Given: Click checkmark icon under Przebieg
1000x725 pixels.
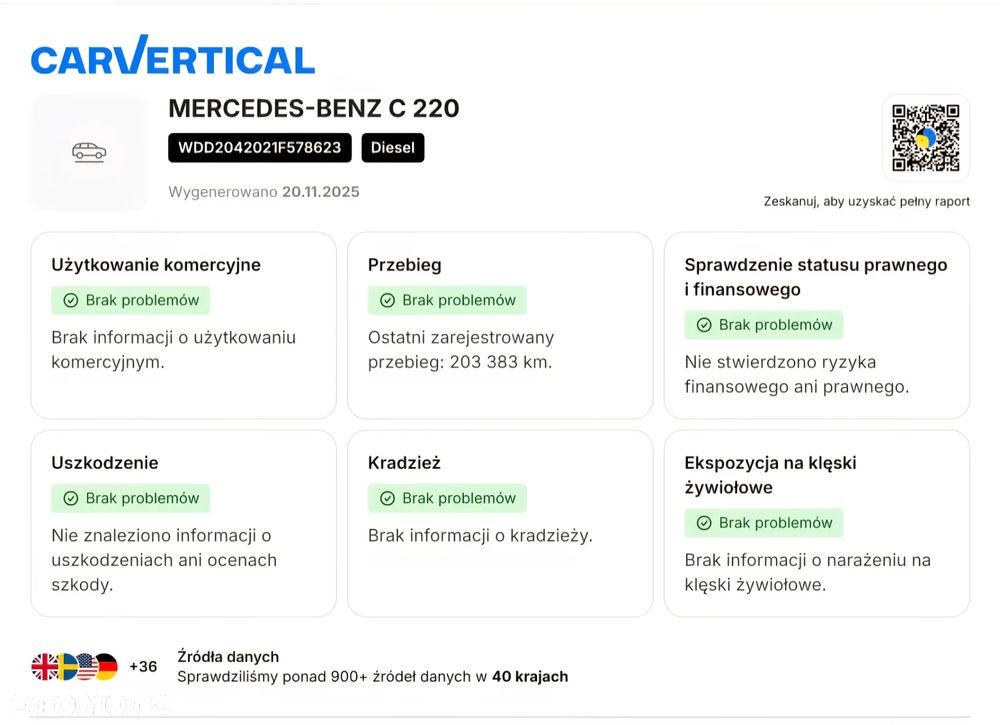Looking at the screenshot, I should click(388, 300).
